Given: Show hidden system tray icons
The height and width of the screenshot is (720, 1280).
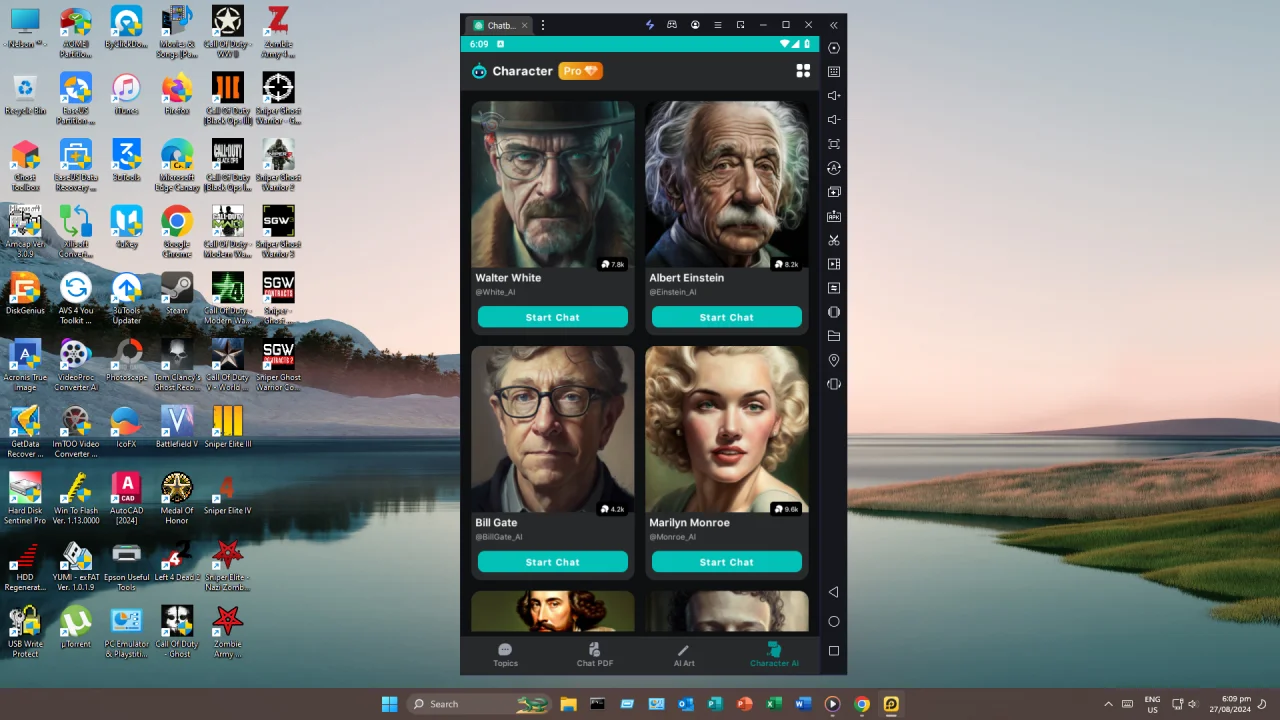Looking at the screenshot, I should click(1108, 704).
